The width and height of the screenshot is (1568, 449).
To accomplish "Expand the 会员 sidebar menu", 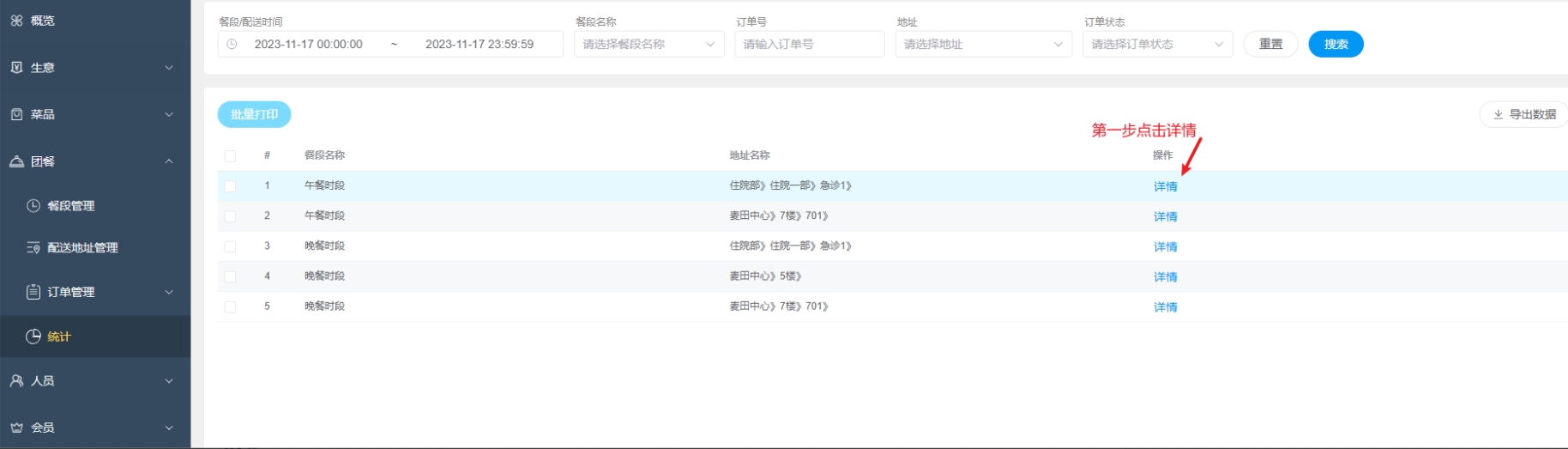I will (168, 428).
